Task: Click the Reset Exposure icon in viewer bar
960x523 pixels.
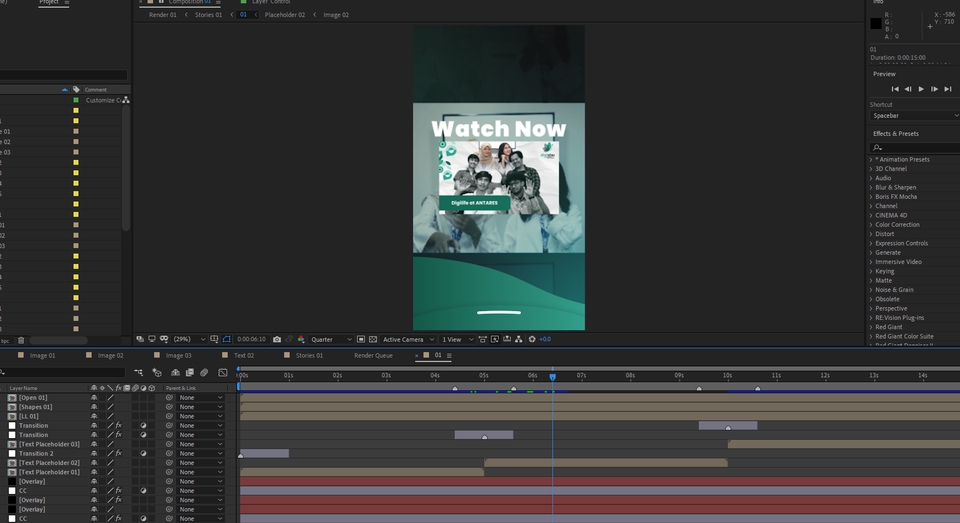Action: click(x=532, y=340)
